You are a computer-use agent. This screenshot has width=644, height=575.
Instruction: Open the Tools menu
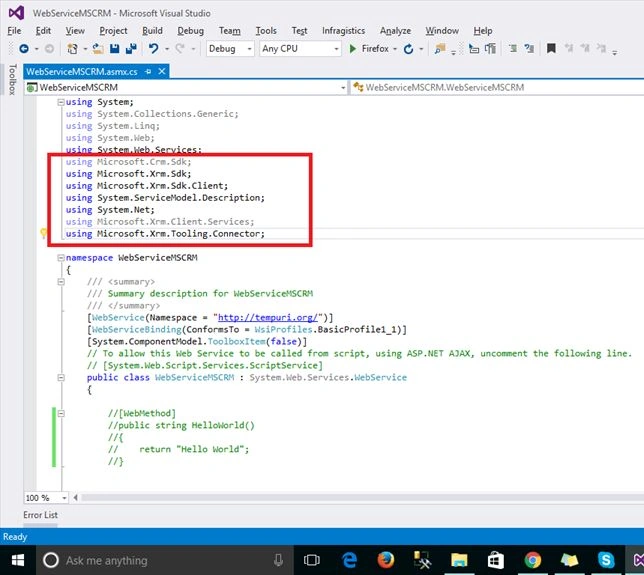(266, 31)
